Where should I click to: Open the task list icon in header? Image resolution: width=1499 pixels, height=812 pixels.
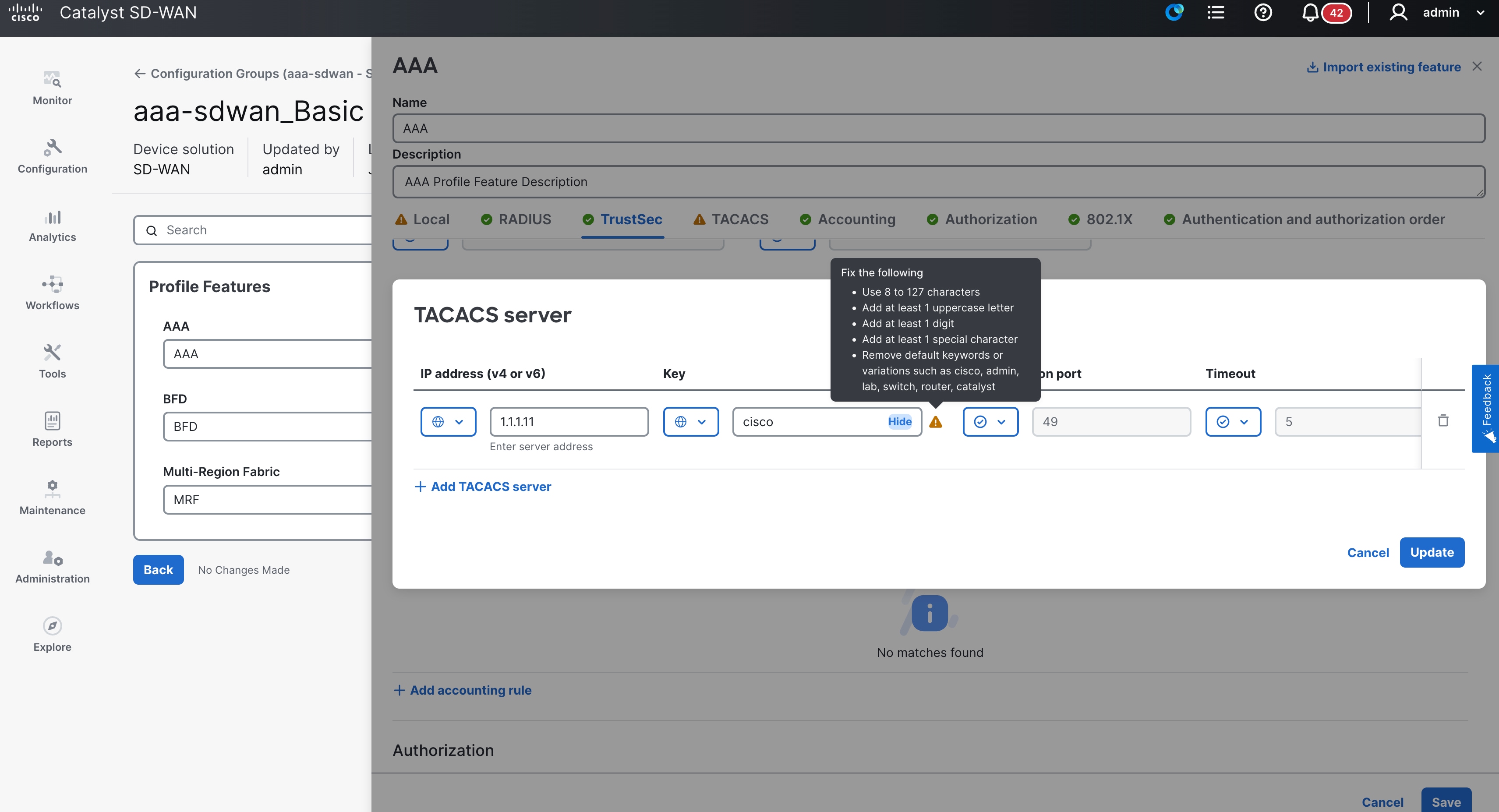pyautogui.click(x=1216, y=12)
